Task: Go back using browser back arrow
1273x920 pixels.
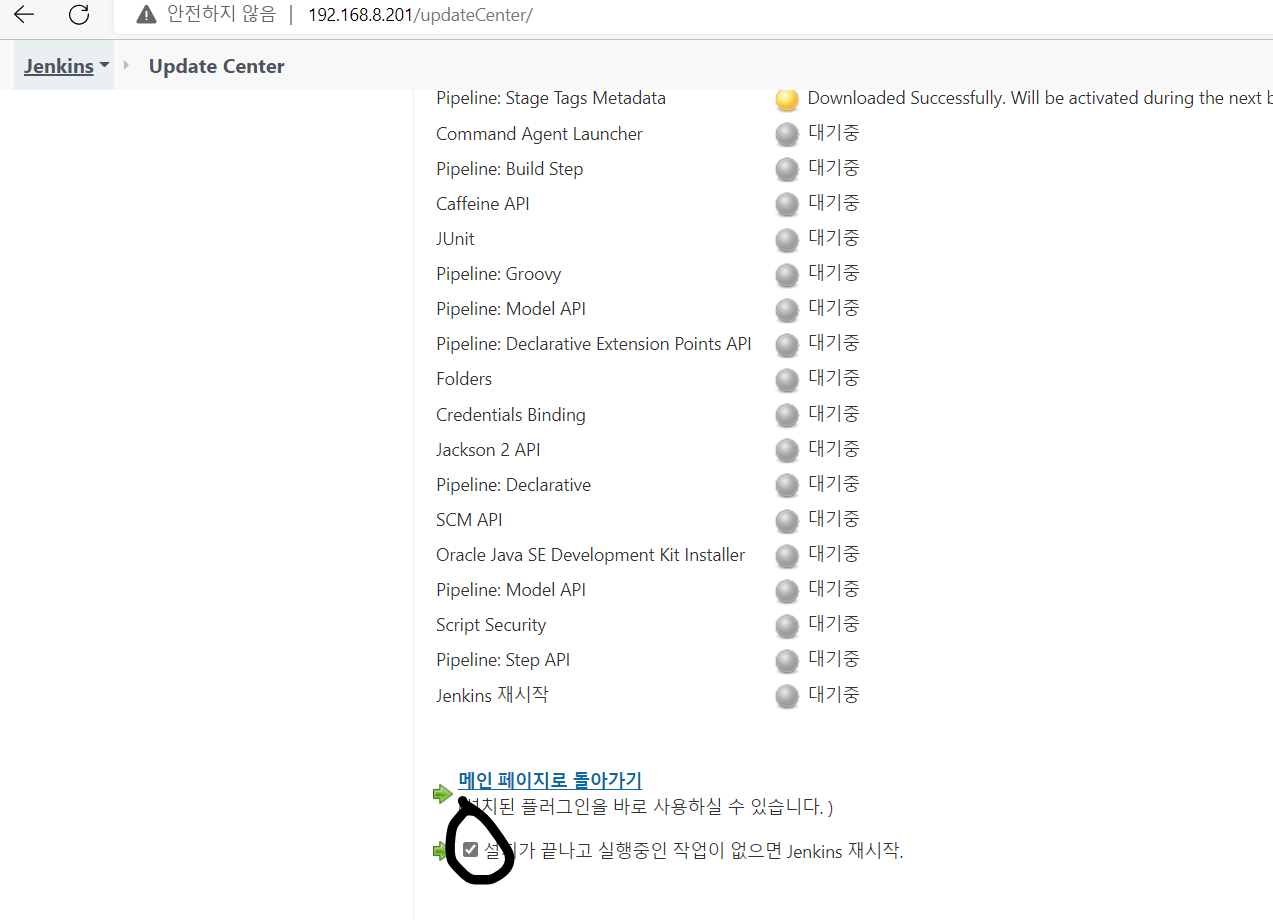Action: [24, 15]
